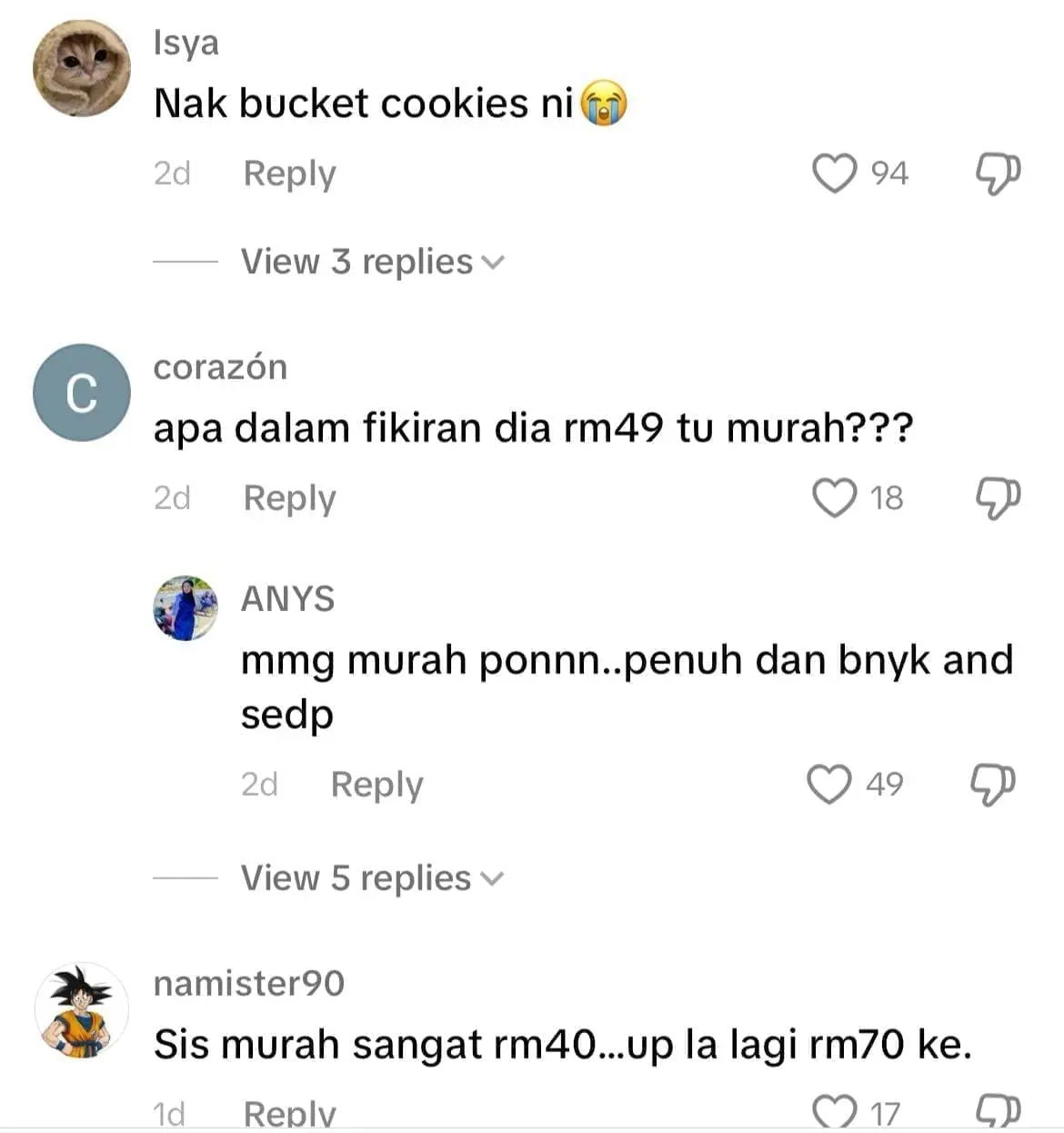The height and width of the screenshot is (1133, 1064).
Task: Like namister90's comment with heart
Action: click(834, 1112)
